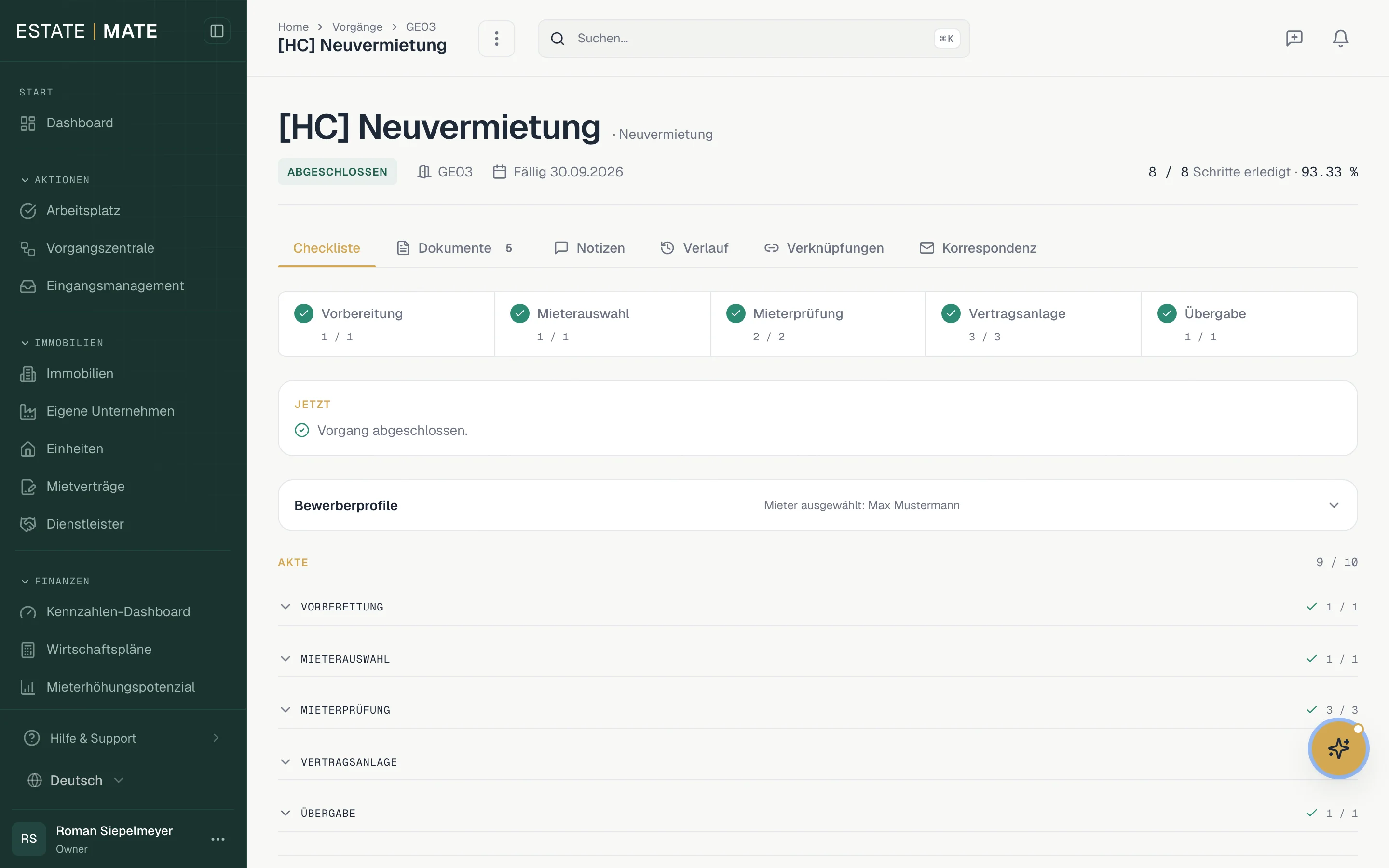Toggle the MIETERAUSWAHL file section
Viewport: 1389px width, 868px height.
click(x=818, y=659)
